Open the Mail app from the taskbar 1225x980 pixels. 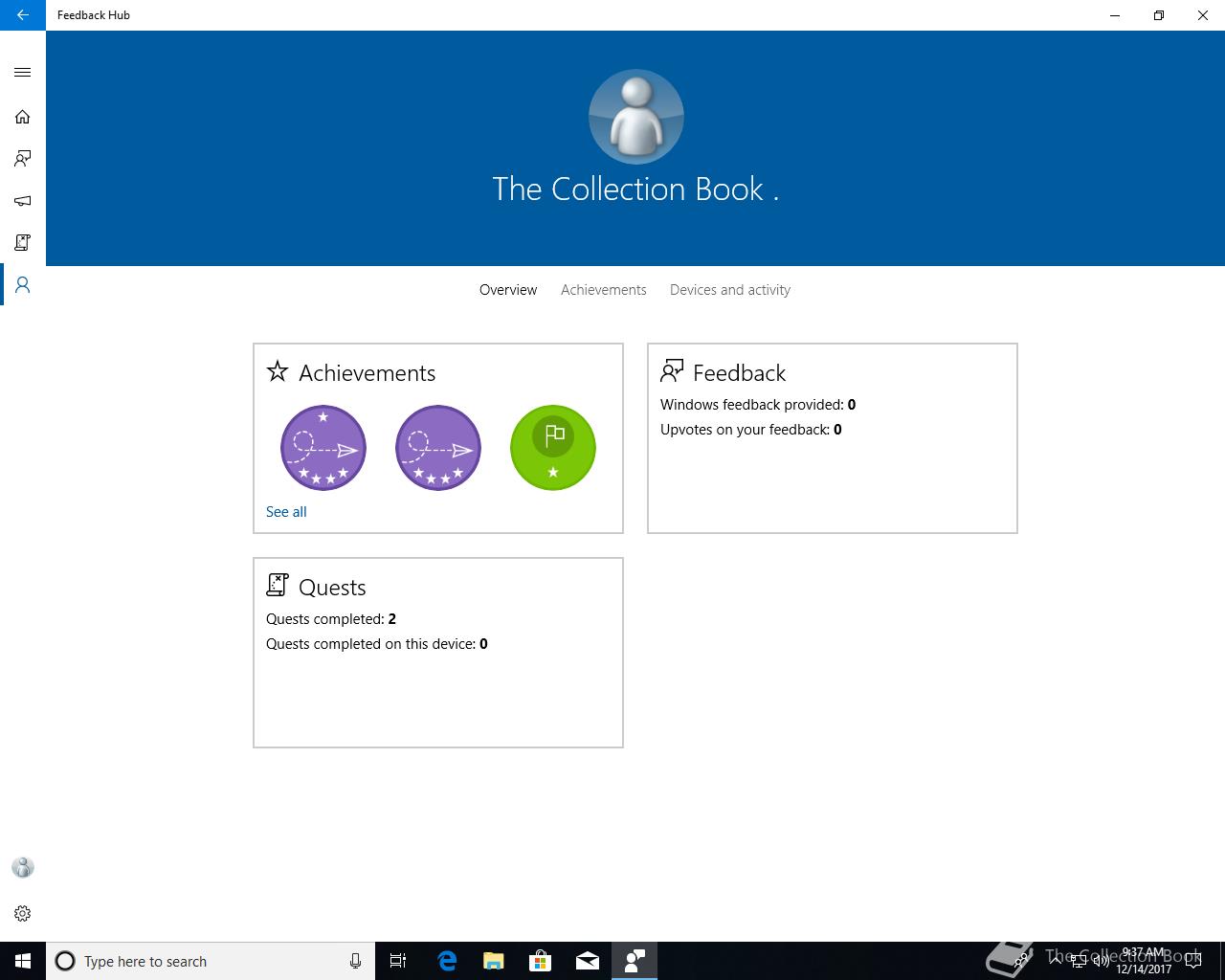(x=588, y=961)
